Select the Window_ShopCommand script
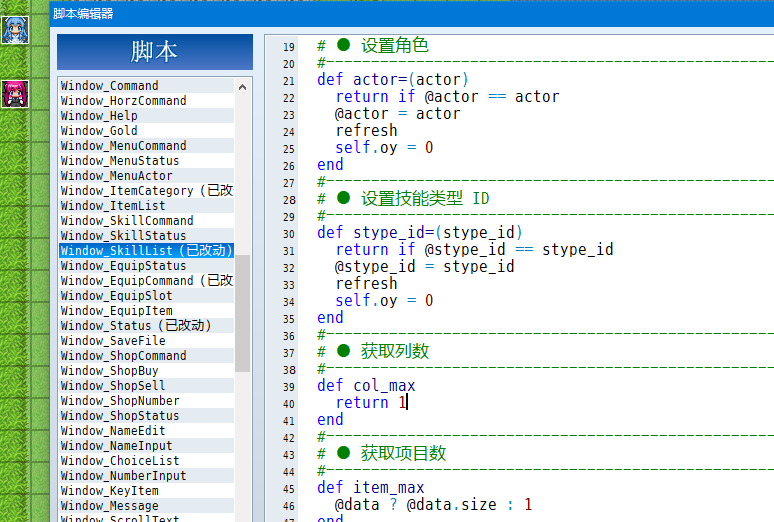The image size is (774, 522). pos(147,356)
